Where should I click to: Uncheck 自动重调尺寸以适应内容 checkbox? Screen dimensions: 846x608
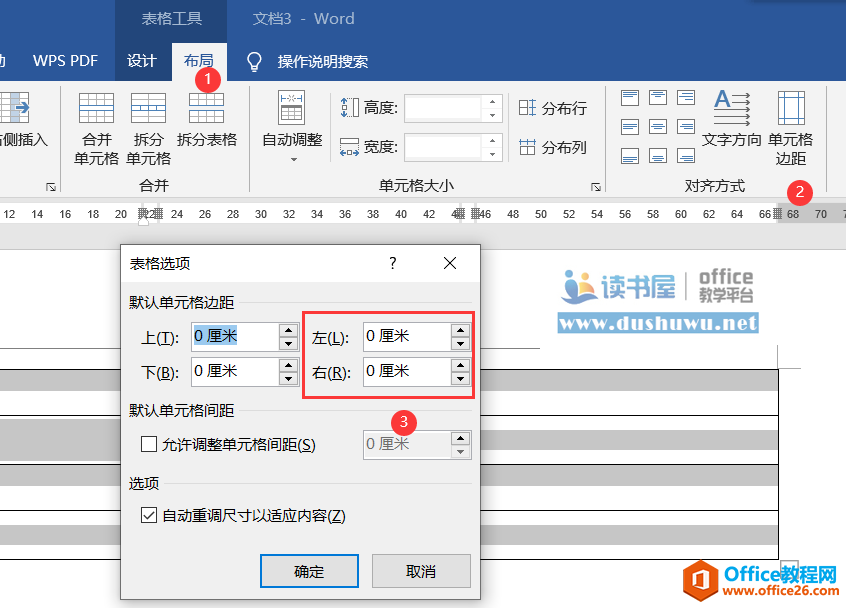click(149, 516)
